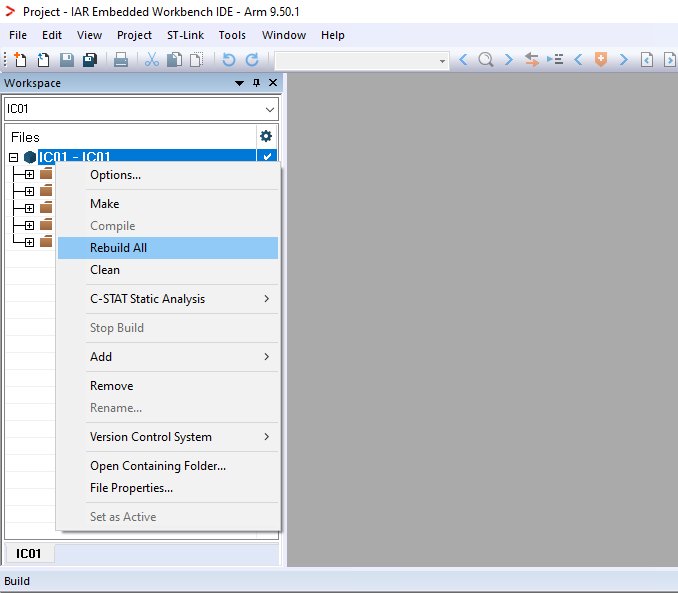
Task: Open the Tools menu
Action: [x=232, y=35]
